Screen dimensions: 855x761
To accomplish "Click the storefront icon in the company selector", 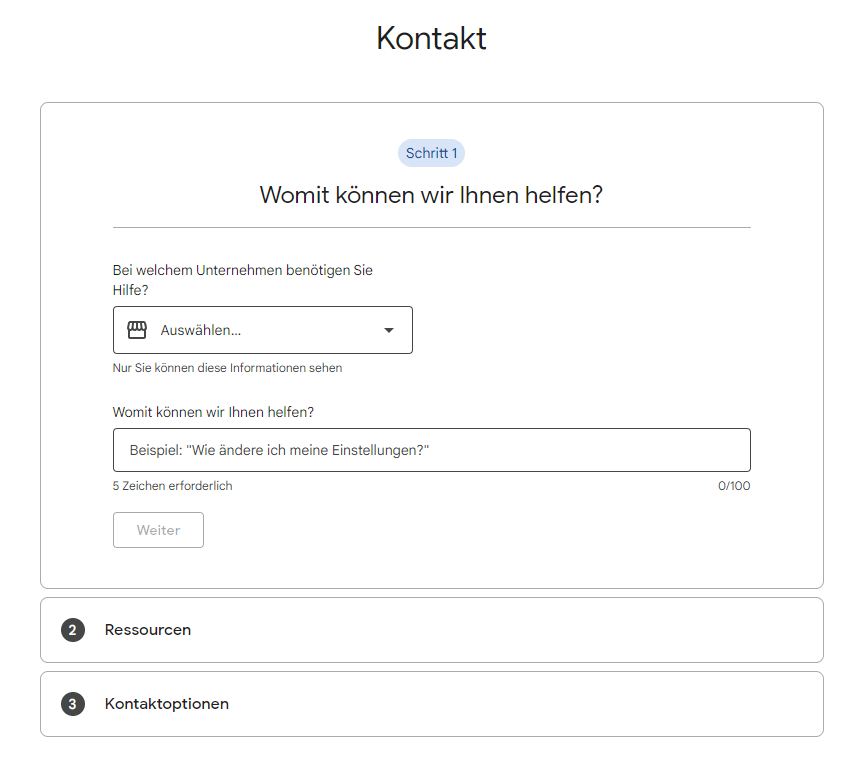I will tap(137, 330).
